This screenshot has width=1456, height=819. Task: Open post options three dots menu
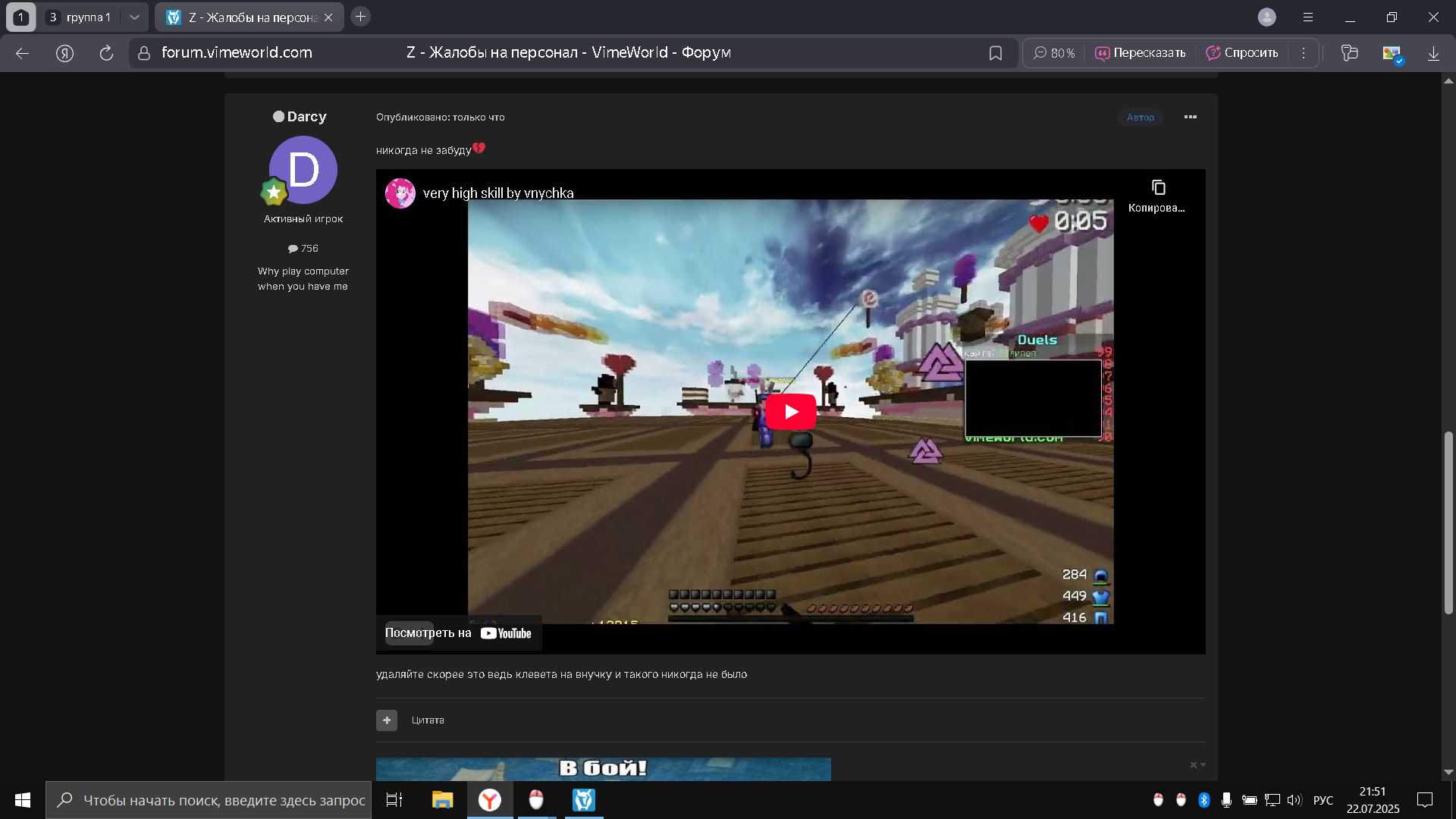[1191, 117]
